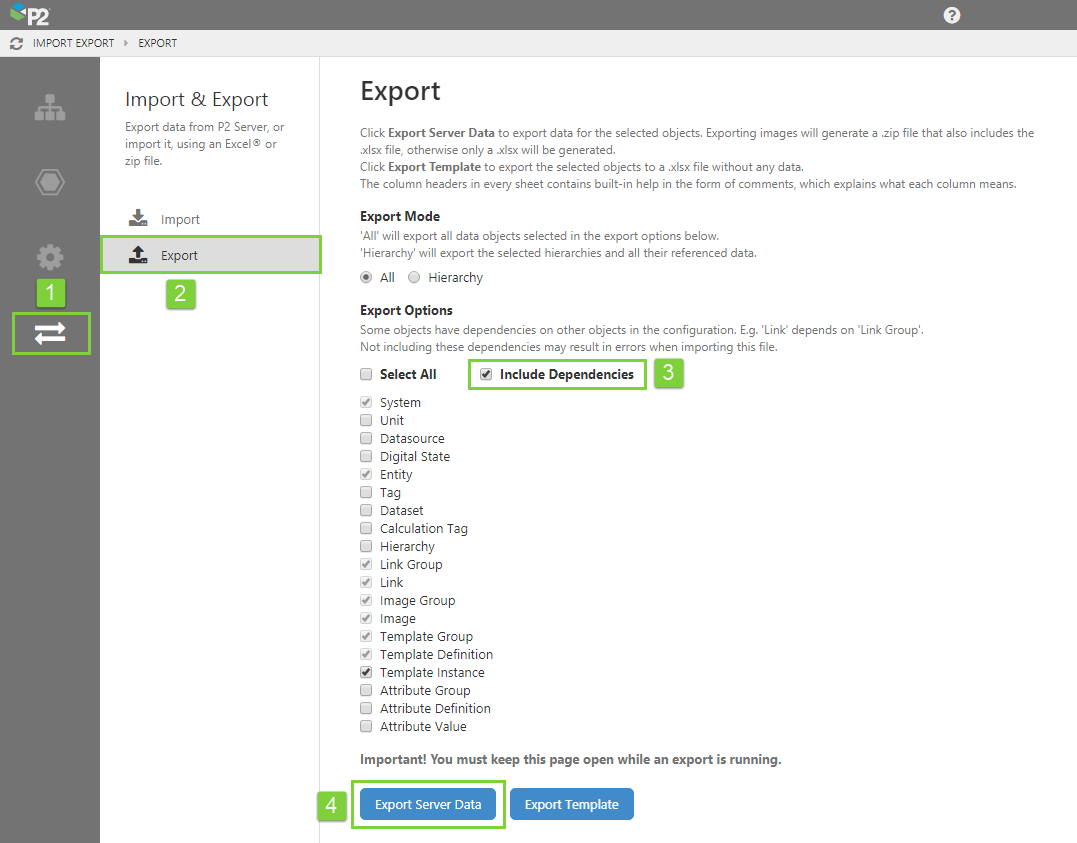Open the hexagon icon in sidebar
Viewport: 1077px width, 843px height.
pyautogui.click(x=50, y=183)
